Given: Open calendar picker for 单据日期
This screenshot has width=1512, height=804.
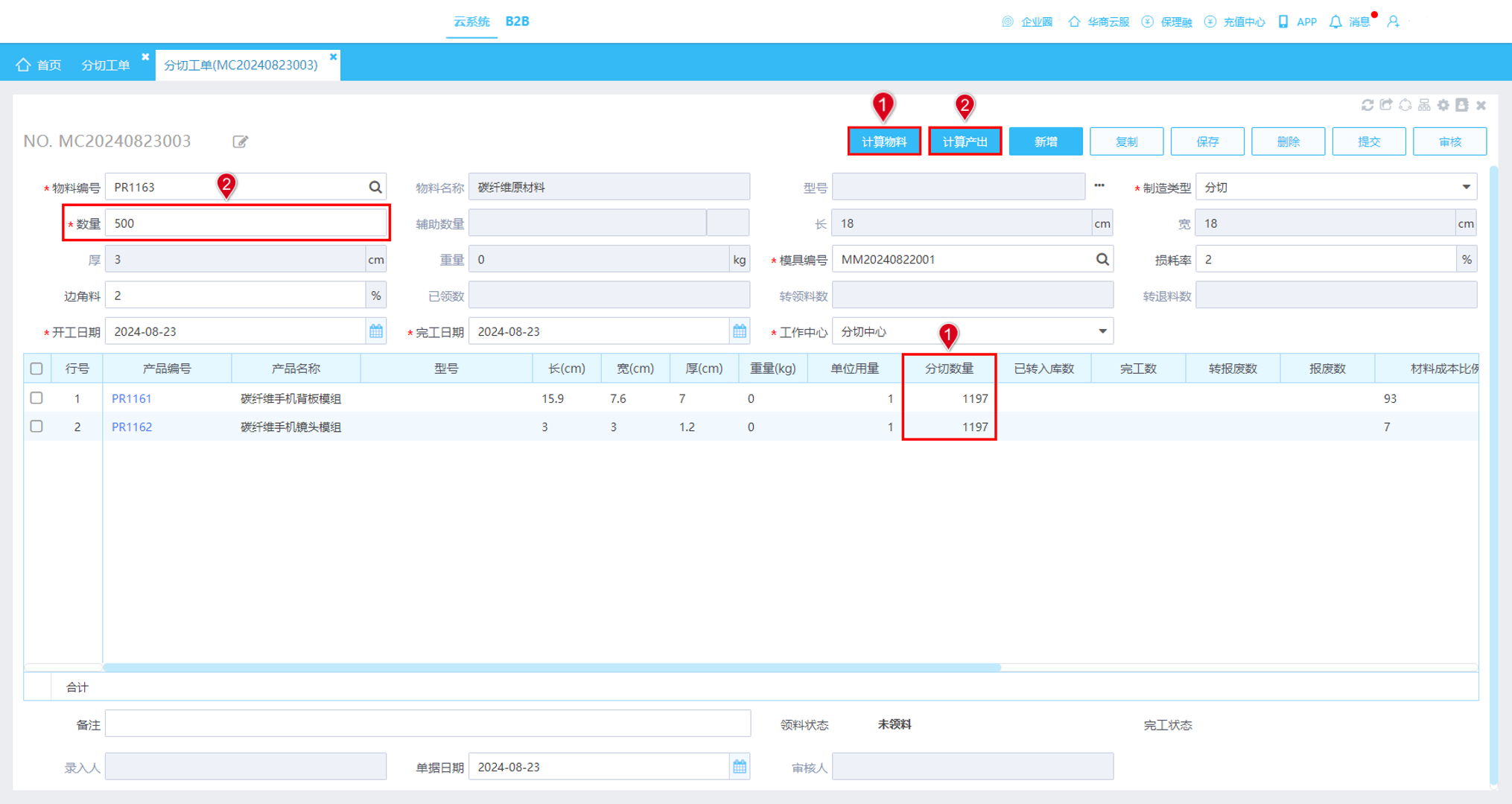Looking at the screenshot, I should (740, 767).
